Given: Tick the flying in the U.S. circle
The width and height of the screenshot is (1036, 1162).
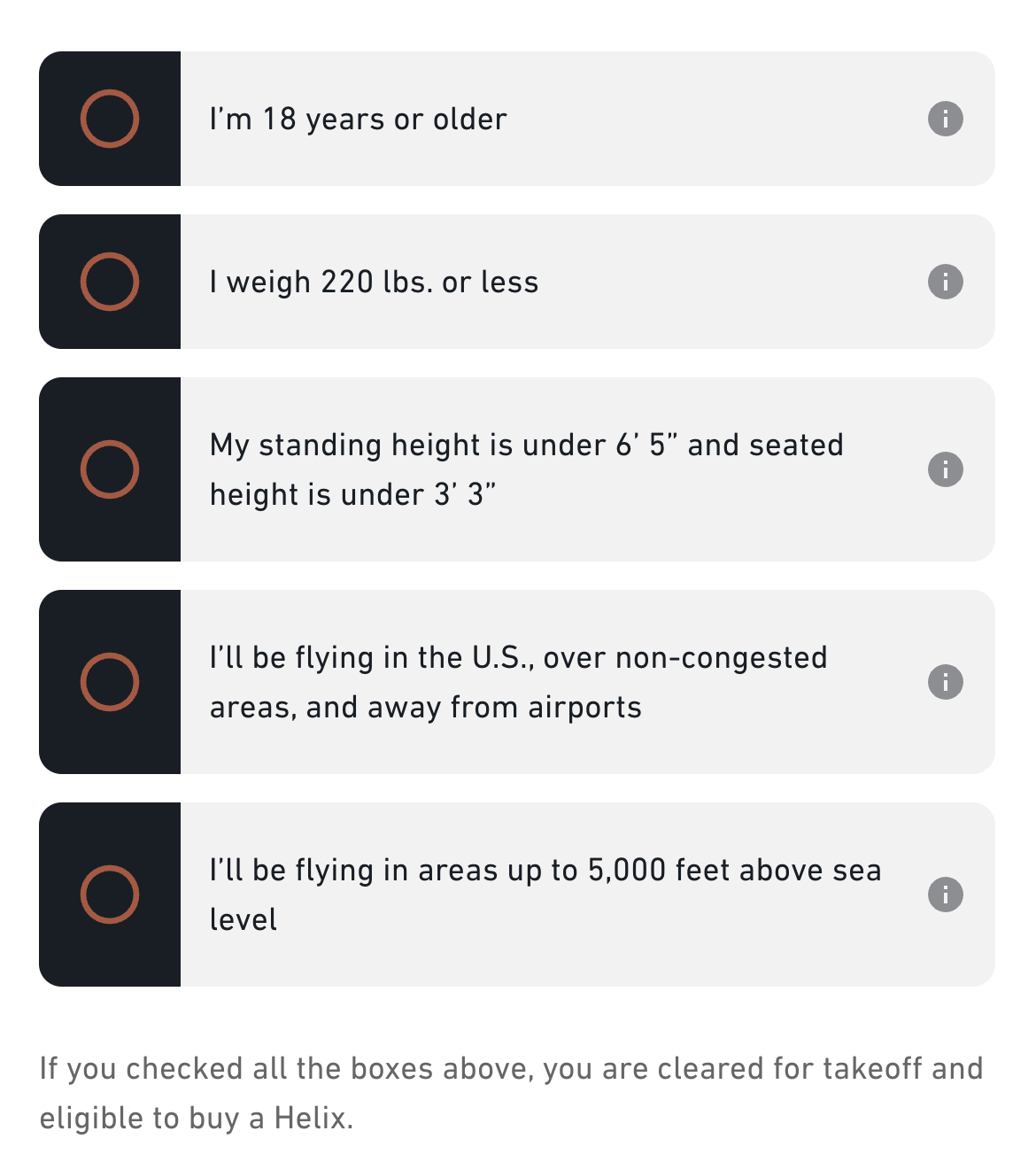Looking at the screenshot, I should click(110, 682).
